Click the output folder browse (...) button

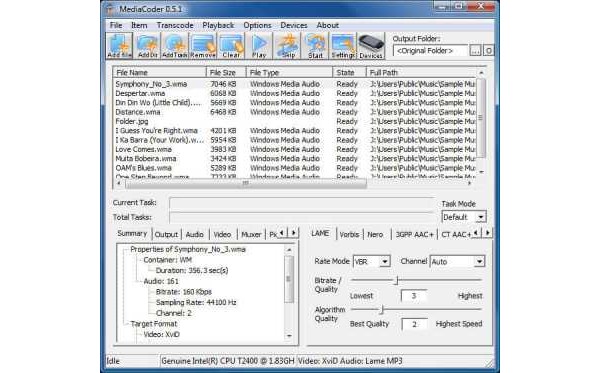[475, 50]
